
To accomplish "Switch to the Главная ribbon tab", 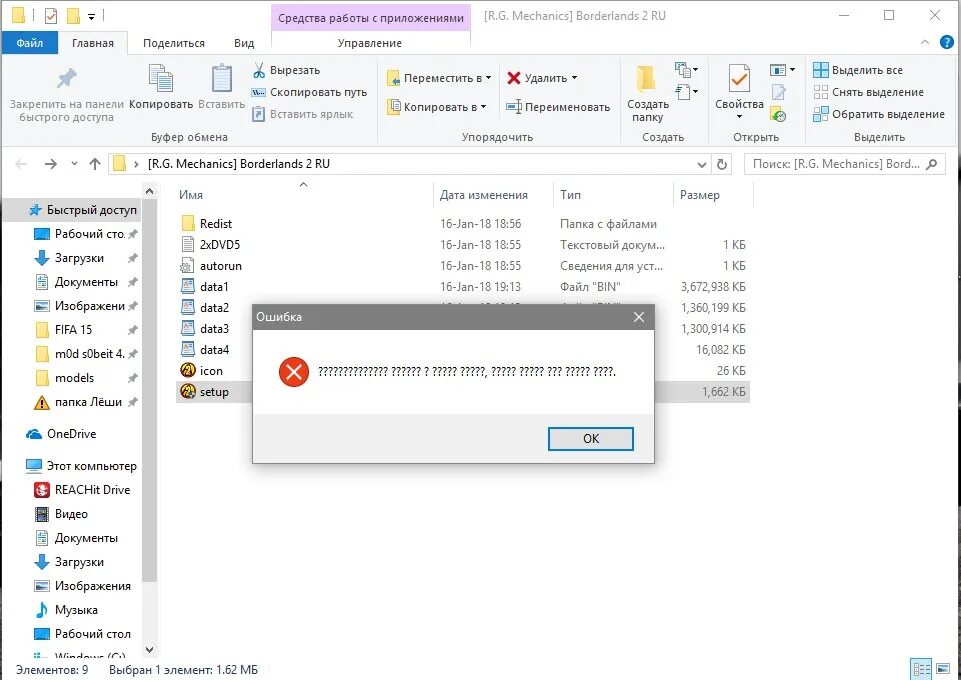I will click(93, 43).
